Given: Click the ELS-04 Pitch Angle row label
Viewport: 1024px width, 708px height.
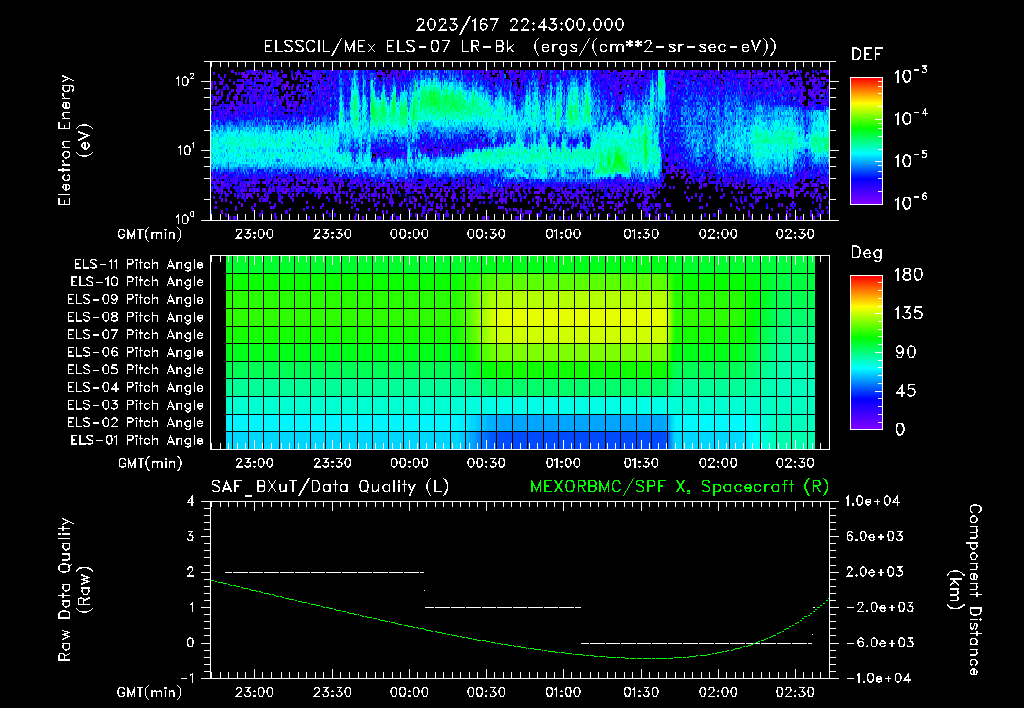Looking at the screenshot, I should point(136,388).
